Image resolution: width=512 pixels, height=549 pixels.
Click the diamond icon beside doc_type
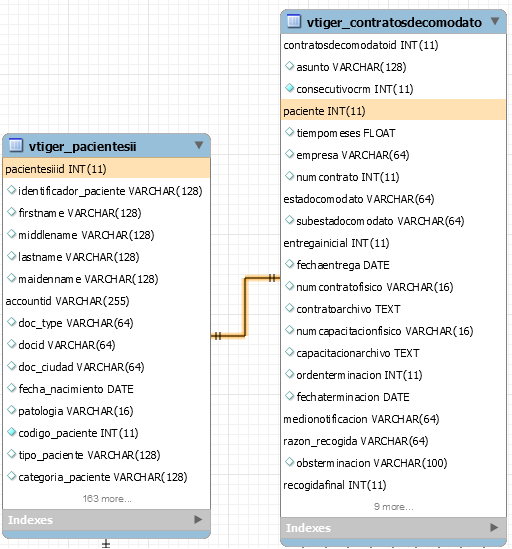(12, 322)
